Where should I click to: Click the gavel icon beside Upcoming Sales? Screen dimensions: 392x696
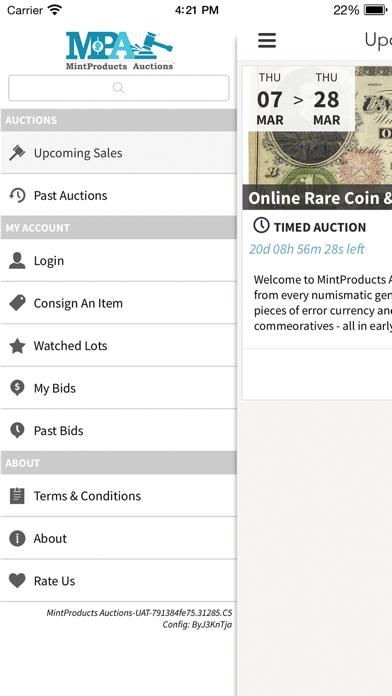17,153
